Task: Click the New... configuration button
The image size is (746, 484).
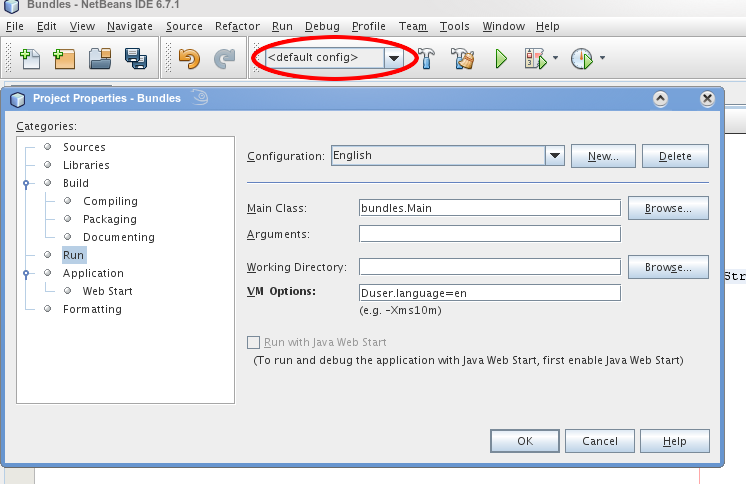Action: pyautogui.click(x=603, y=156)
